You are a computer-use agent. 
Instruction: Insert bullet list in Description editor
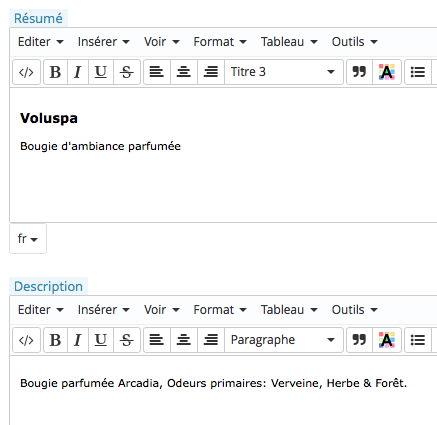(418, 340)
